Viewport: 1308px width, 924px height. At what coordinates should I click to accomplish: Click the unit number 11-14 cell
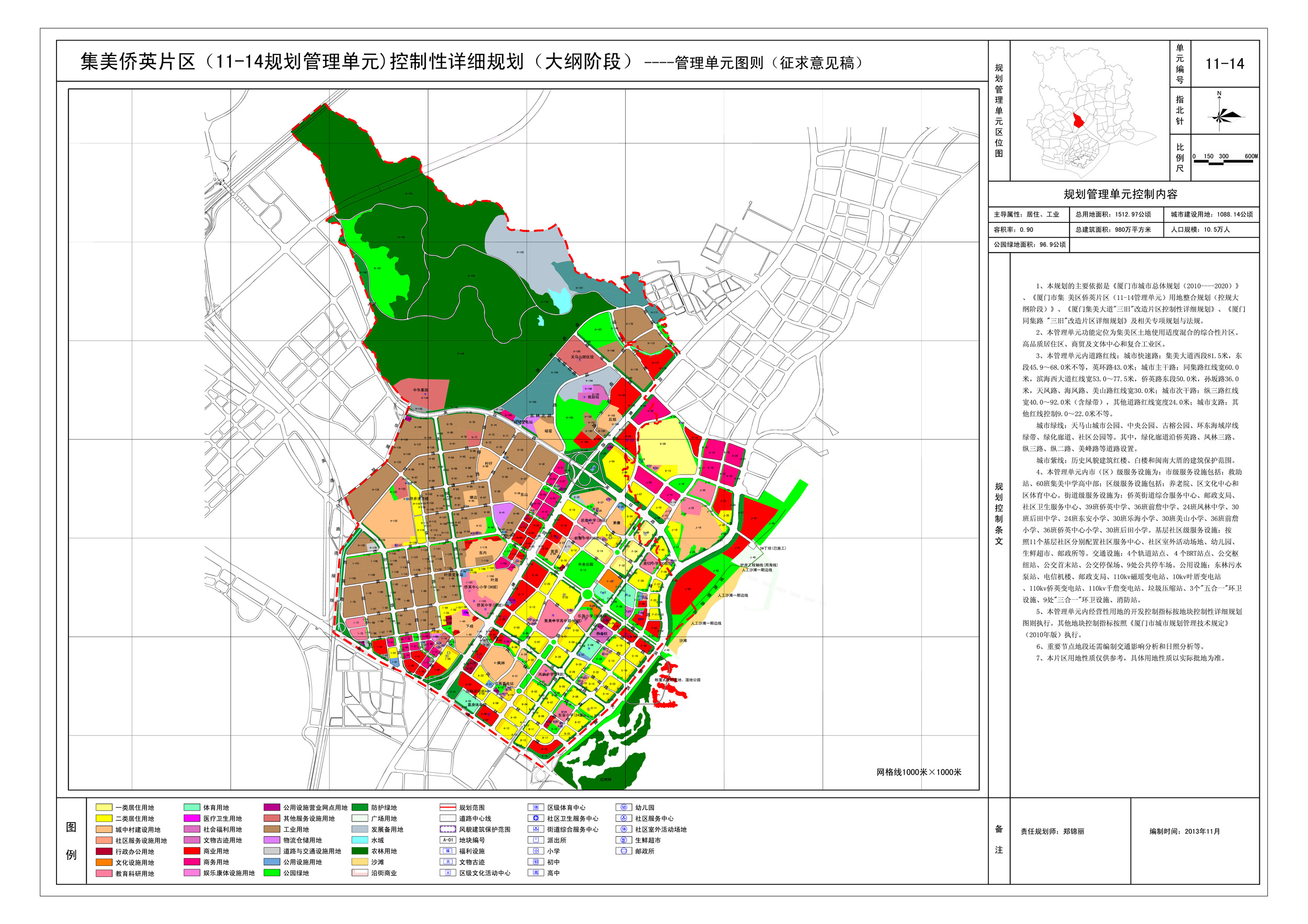pyautogui.click(x=1224, y=64)
